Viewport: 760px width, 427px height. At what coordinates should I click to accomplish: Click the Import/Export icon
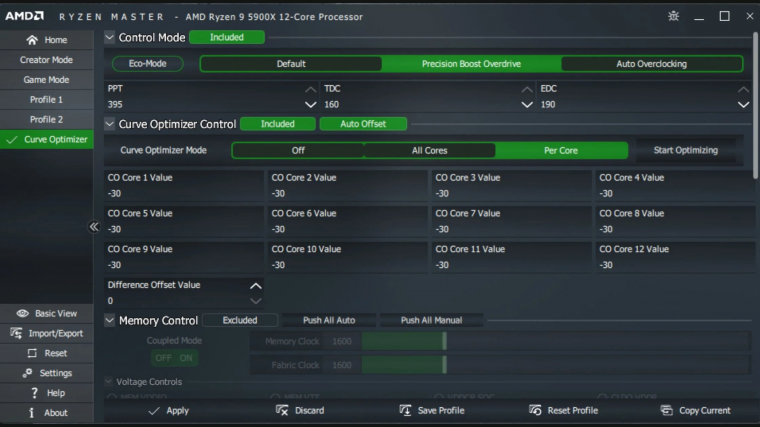click(16, 333)
